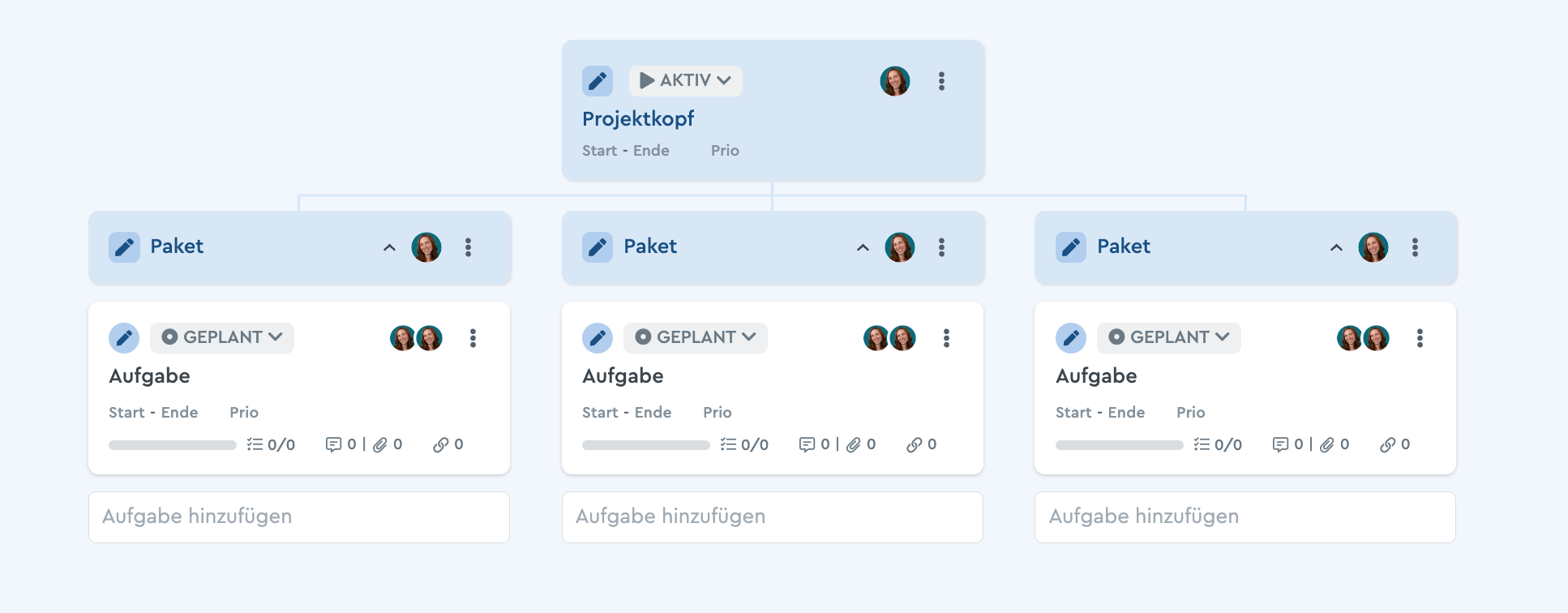Click edit pencil on the leftmost Paket

(x=124, y=247)
